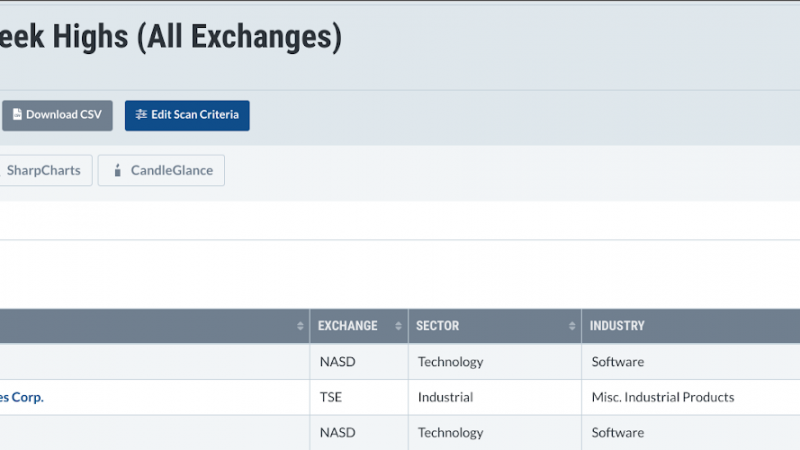Sort by the Sector column arrows
The height and width of the screenshot is (450, 800).
[x=572, y=326]
